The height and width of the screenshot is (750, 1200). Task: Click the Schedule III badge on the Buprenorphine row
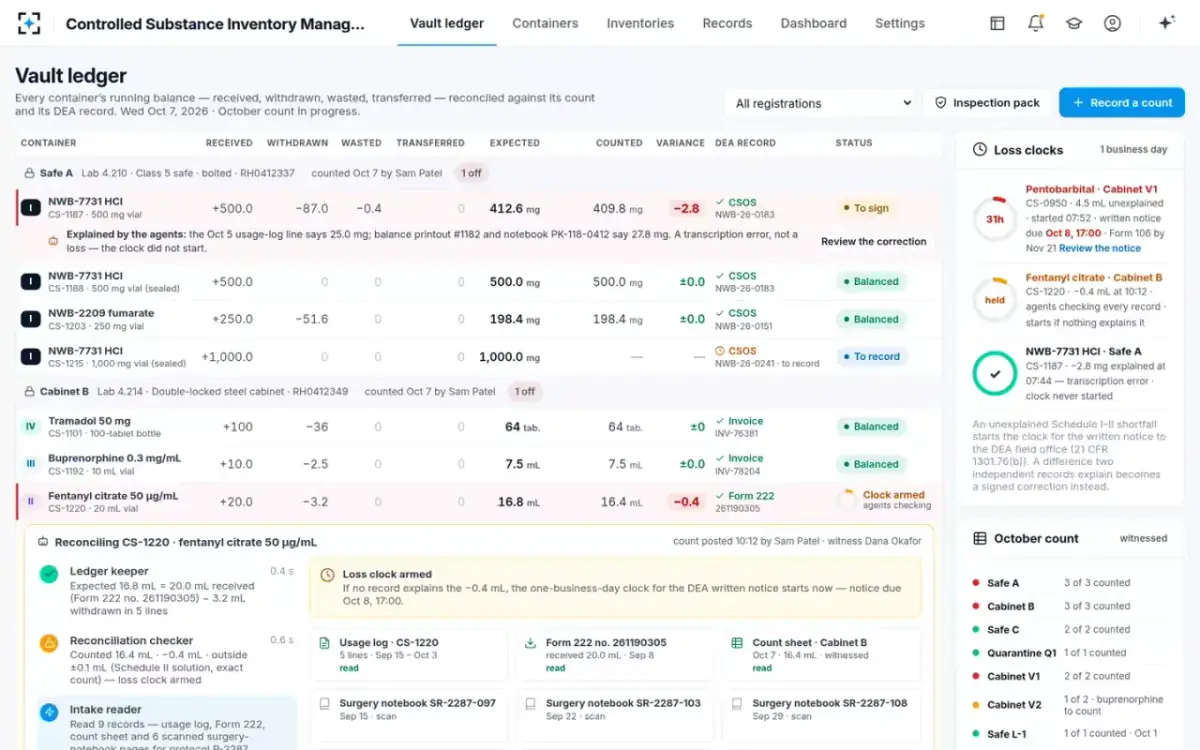30,464
